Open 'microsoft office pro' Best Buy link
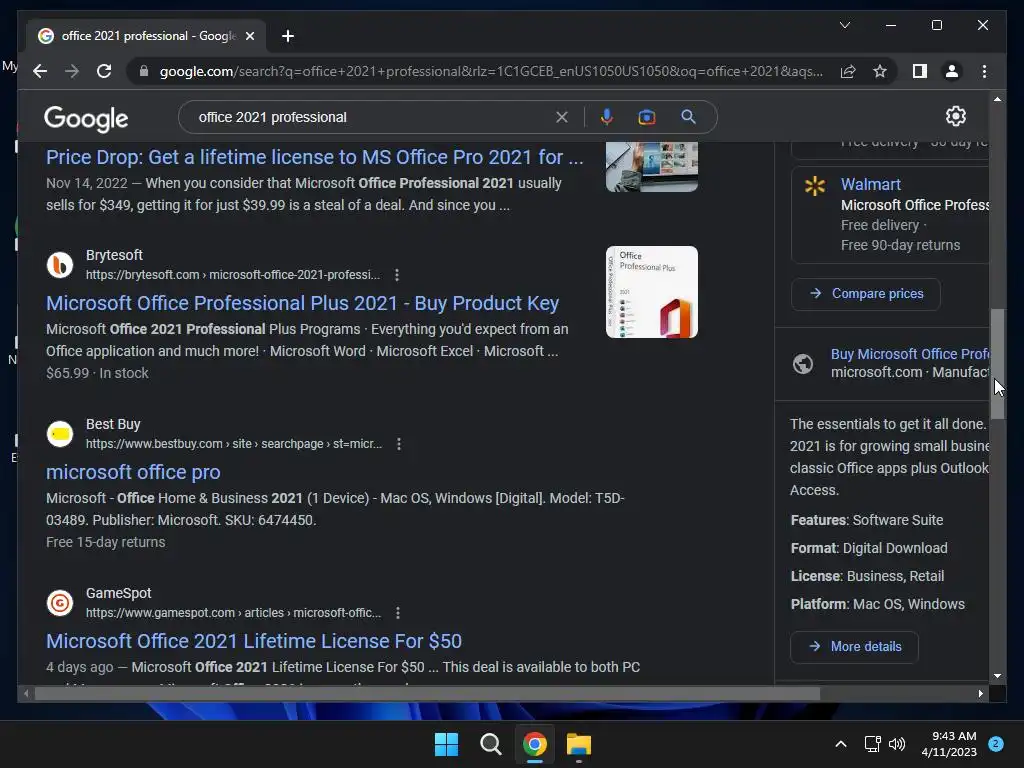Screen dimensions: 1024x768 (133, 472)
